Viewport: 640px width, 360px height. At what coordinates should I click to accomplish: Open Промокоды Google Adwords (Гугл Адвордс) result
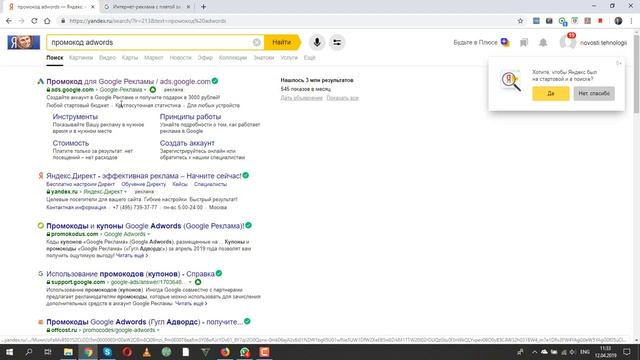144,322
